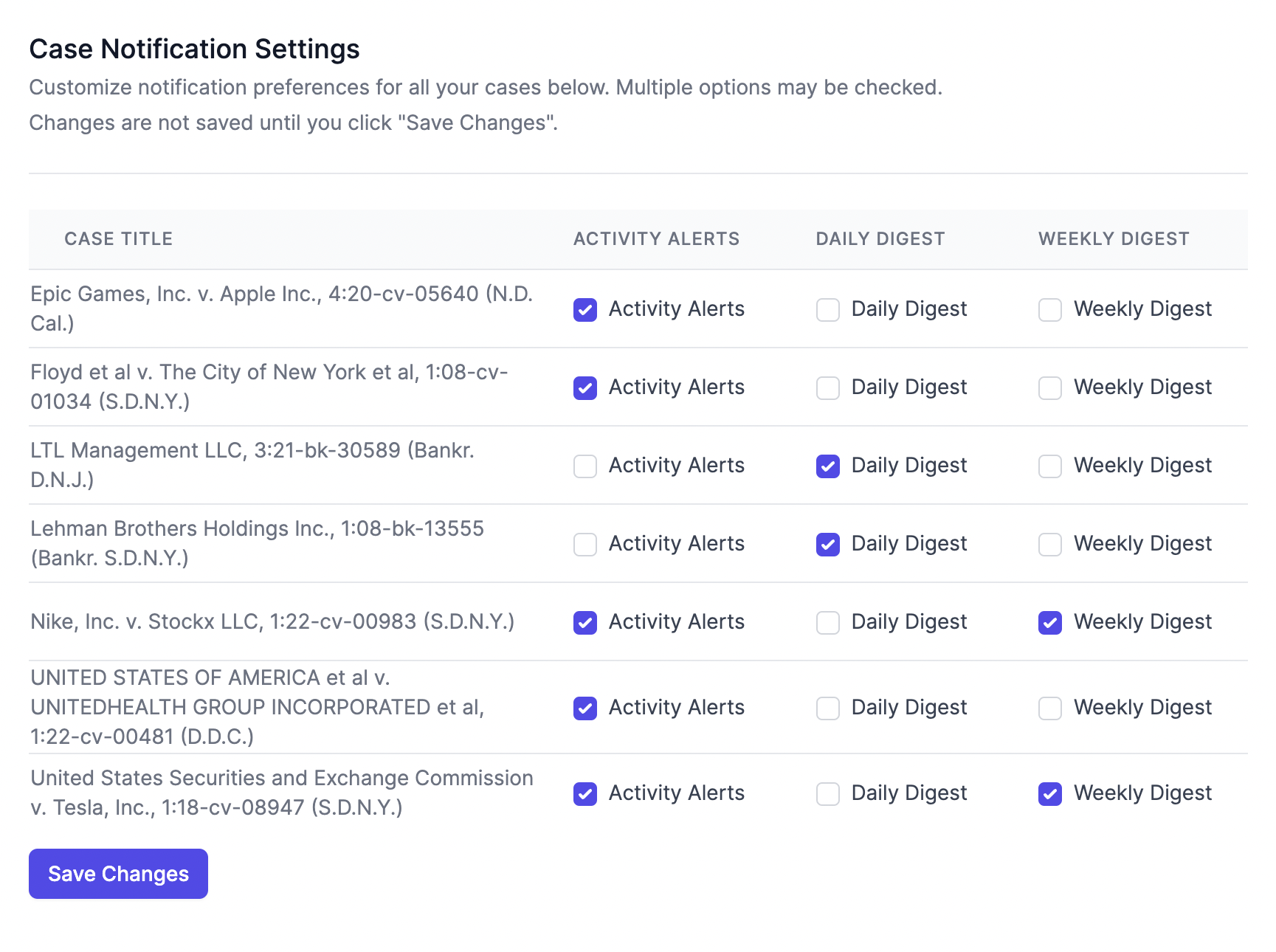1276x952 pixels.
Task: Enable Activity Alerts for LTL Management LLC
Action: 585,466
